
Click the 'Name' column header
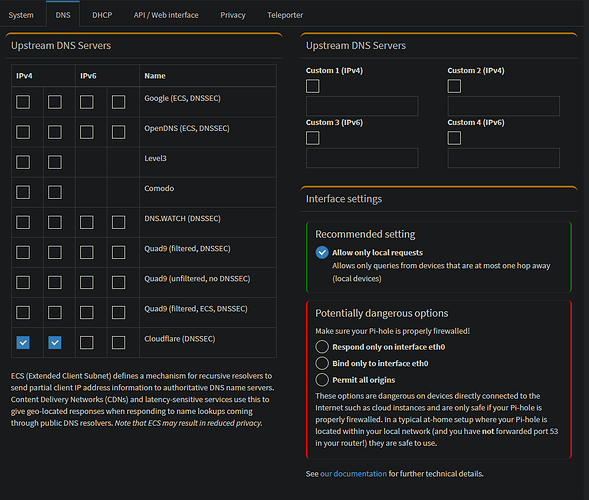(208, 76)
